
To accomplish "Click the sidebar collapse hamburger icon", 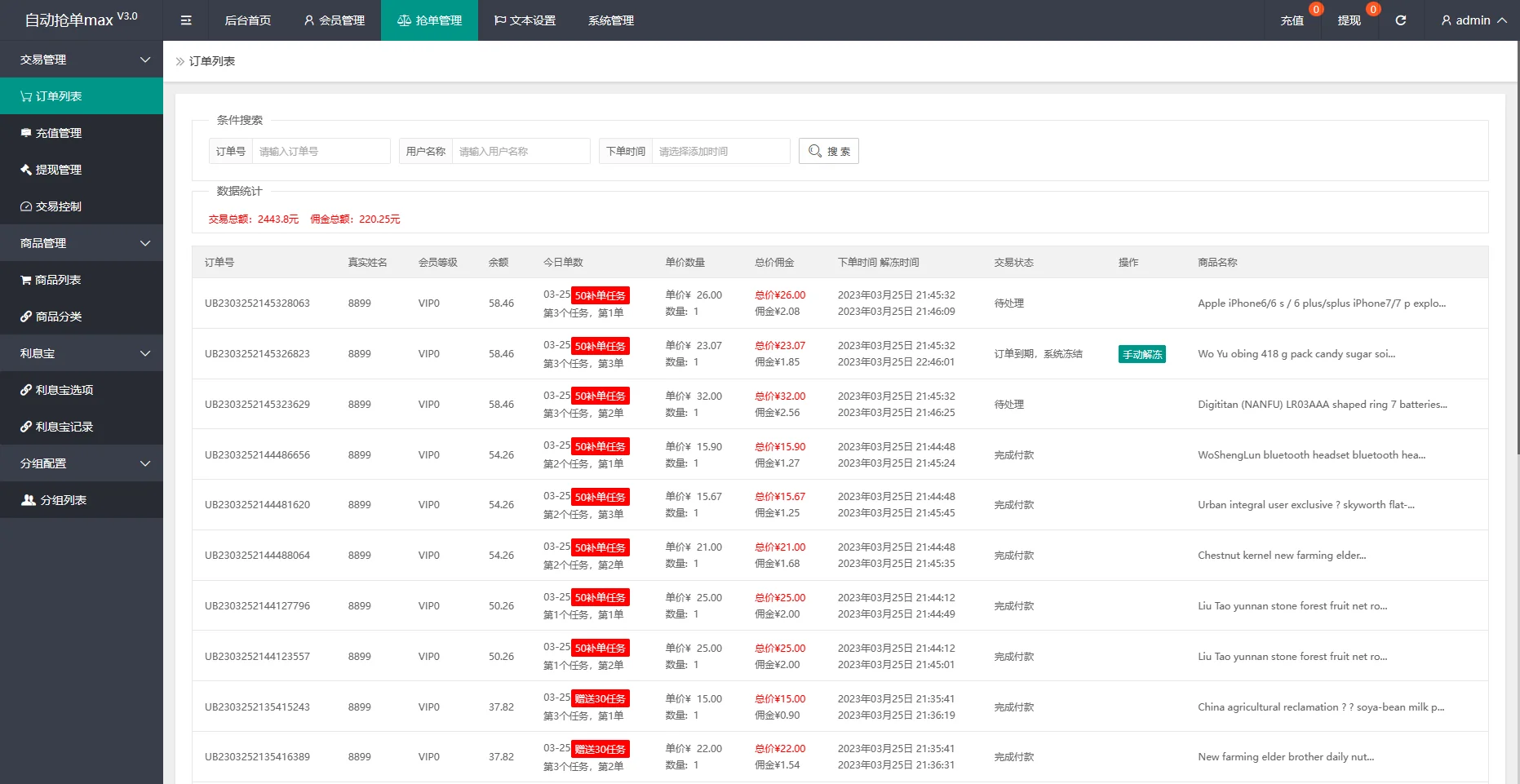I will coord(186,20).
